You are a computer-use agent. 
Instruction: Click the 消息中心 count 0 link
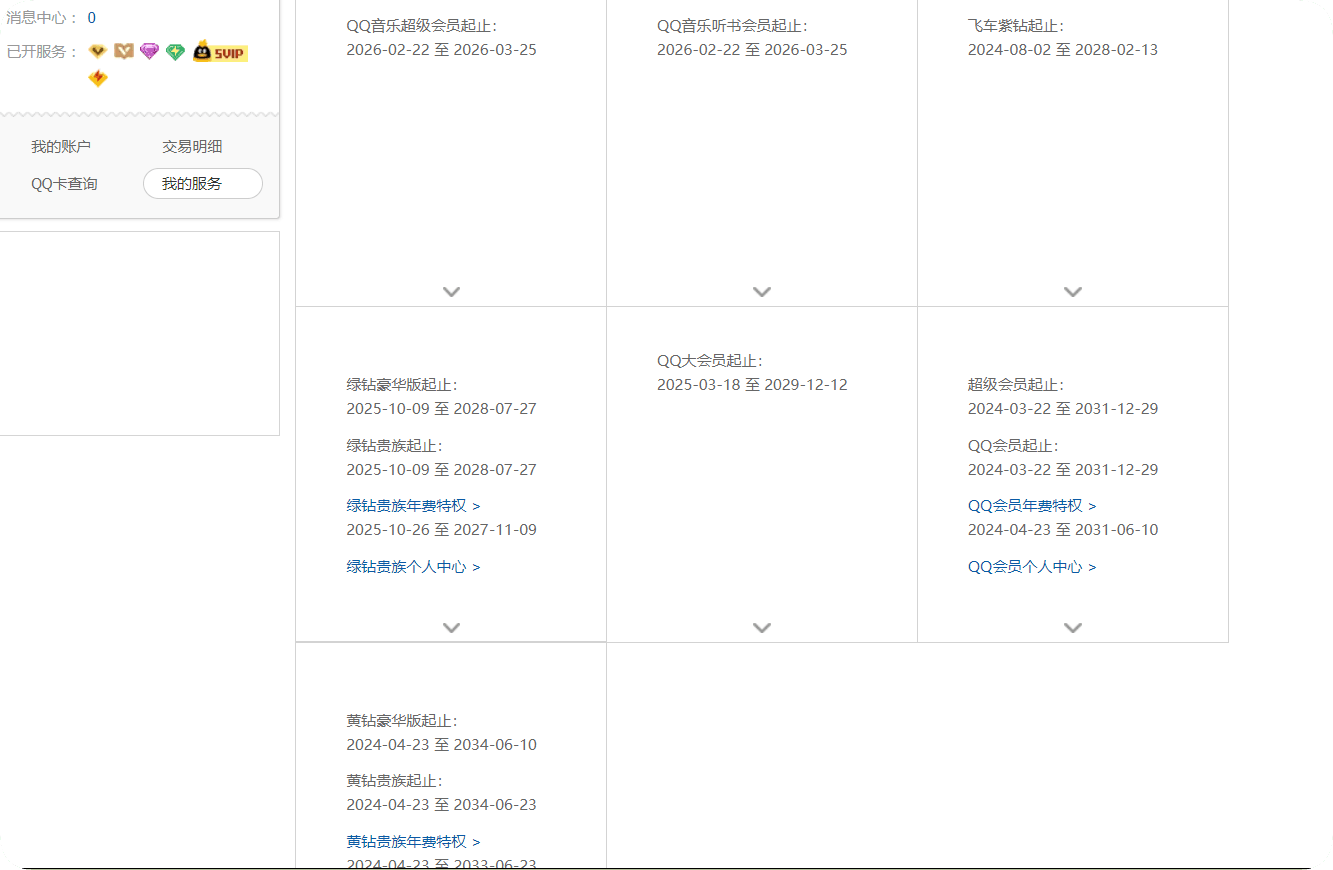[x=92, y=18]
